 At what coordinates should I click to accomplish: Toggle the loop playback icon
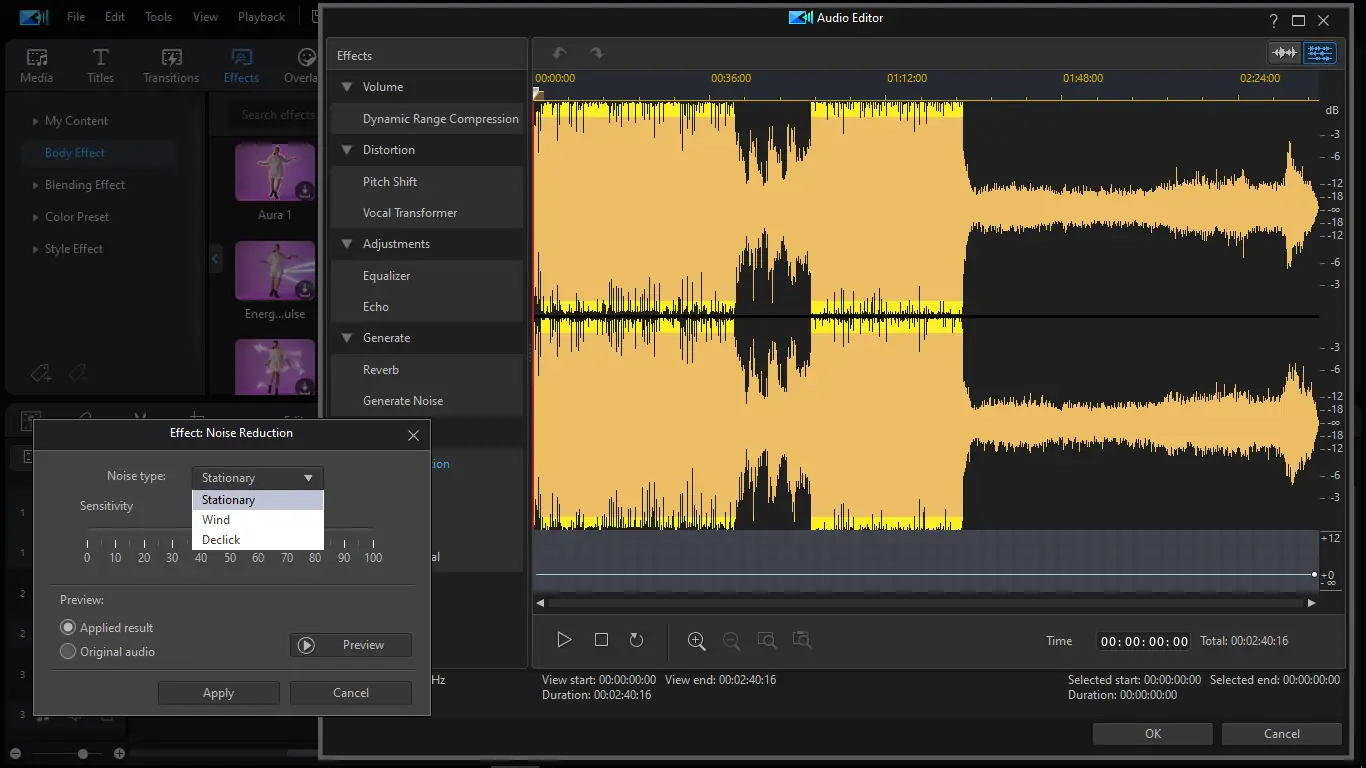(636, 640)
